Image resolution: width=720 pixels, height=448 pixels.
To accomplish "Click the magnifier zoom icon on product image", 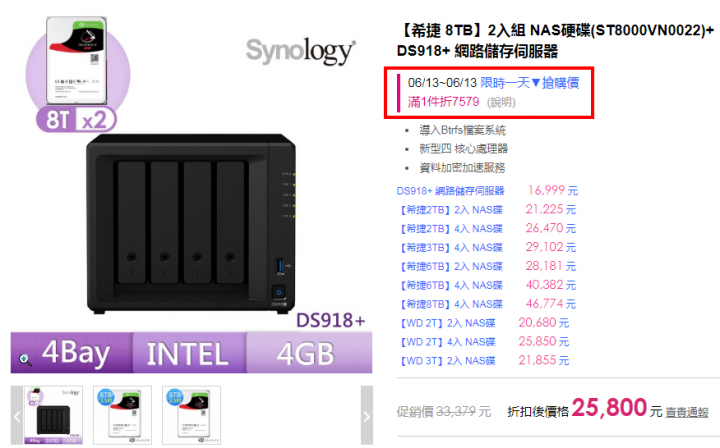I will (x=25, y=360).
